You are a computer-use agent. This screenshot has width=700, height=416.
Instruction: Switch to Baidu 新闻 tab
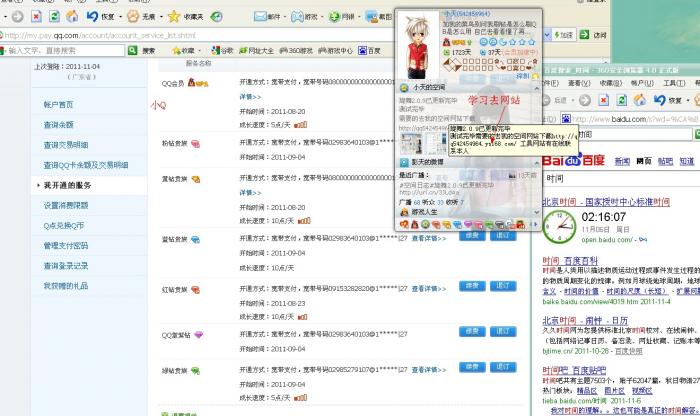[622, 161]
